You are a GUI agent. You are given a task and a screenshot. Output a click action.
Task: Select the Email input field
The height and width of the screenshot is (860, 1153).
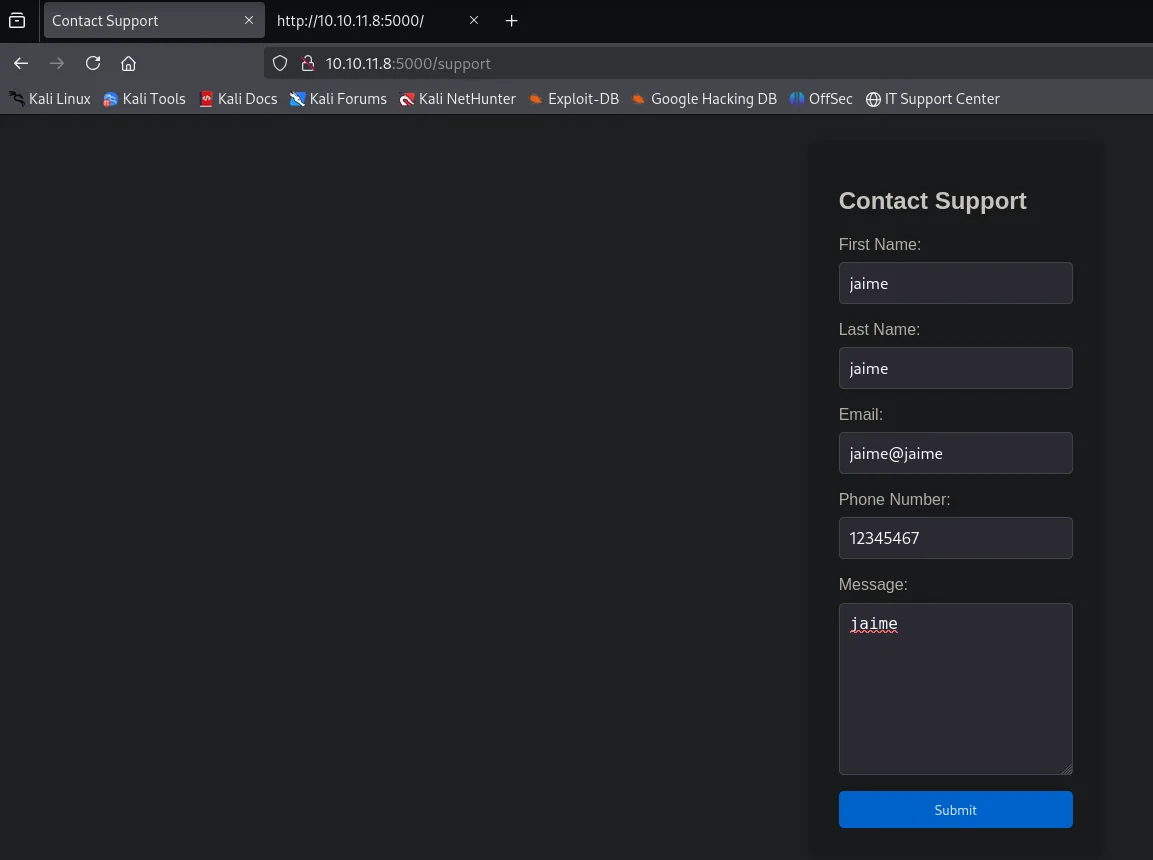pyautogui.click(x=955, y=453)
